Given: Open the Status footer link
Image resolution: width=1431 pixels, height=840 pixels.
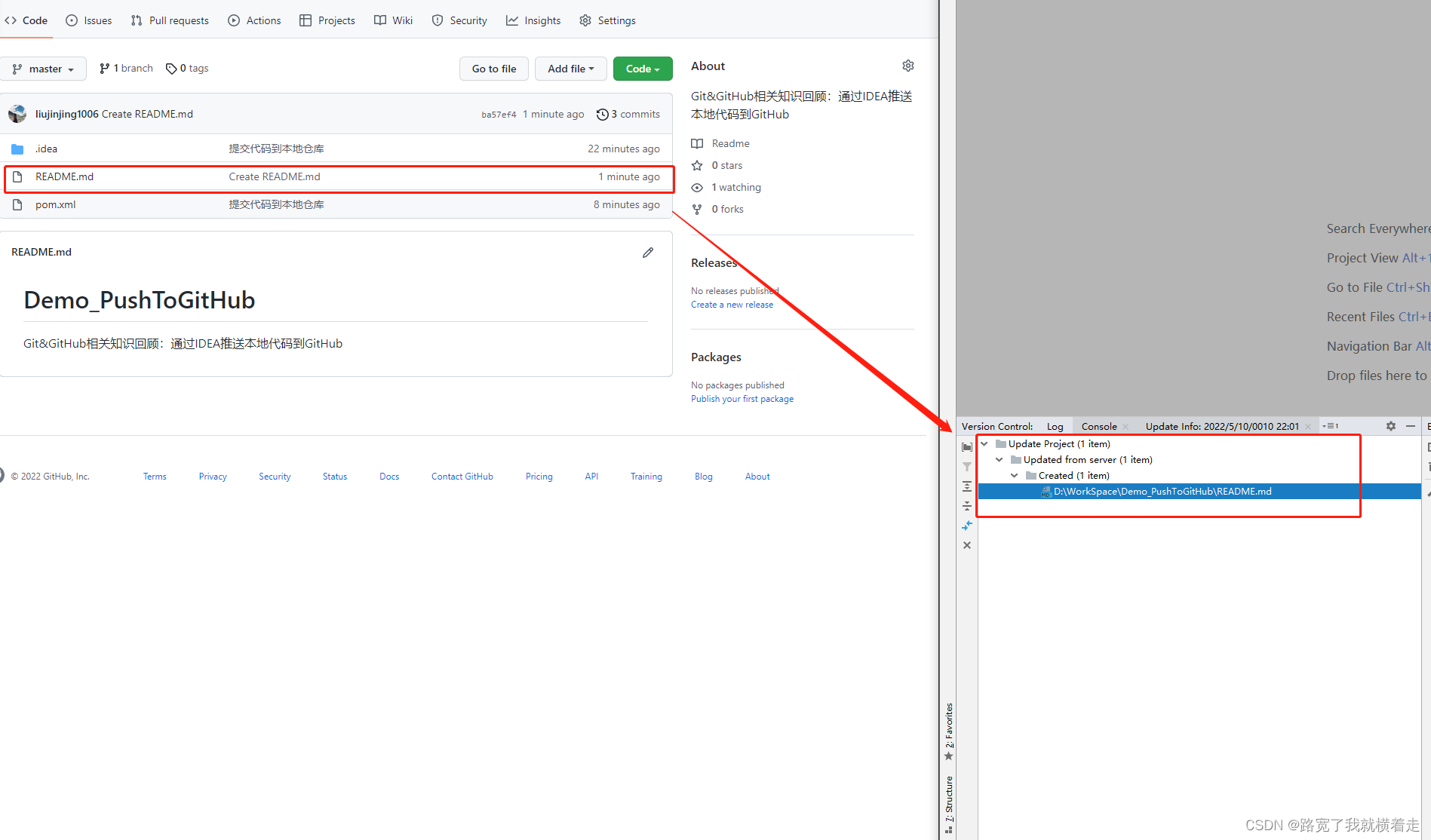Looking at the screenshot, I should 335,477.
